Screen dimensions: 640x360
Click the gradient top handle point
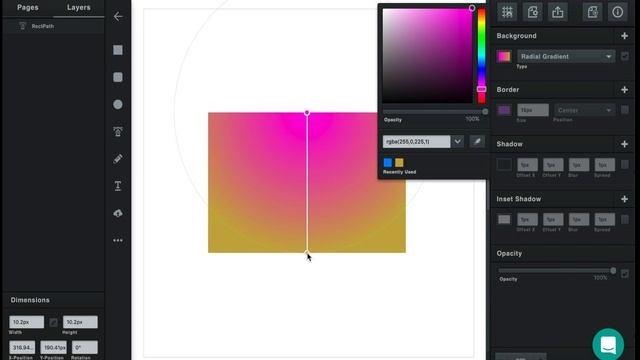[307, 113]
